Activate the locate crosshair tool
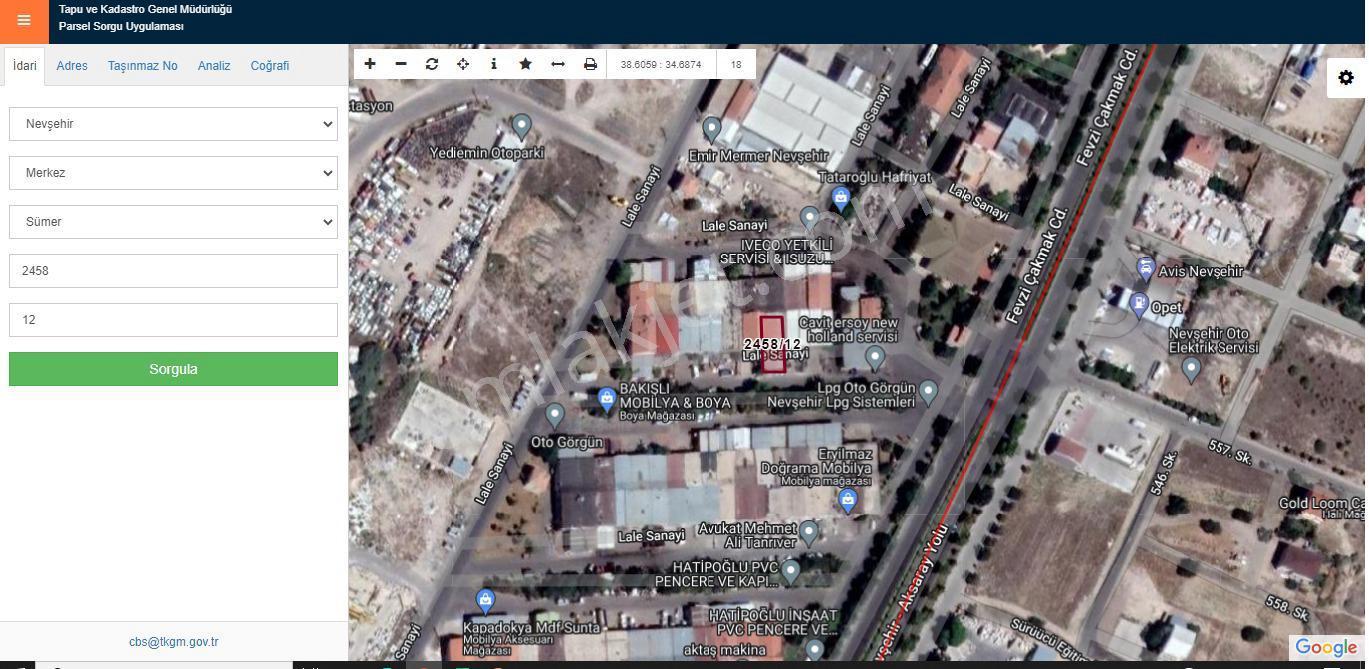 tap(463, 64)
